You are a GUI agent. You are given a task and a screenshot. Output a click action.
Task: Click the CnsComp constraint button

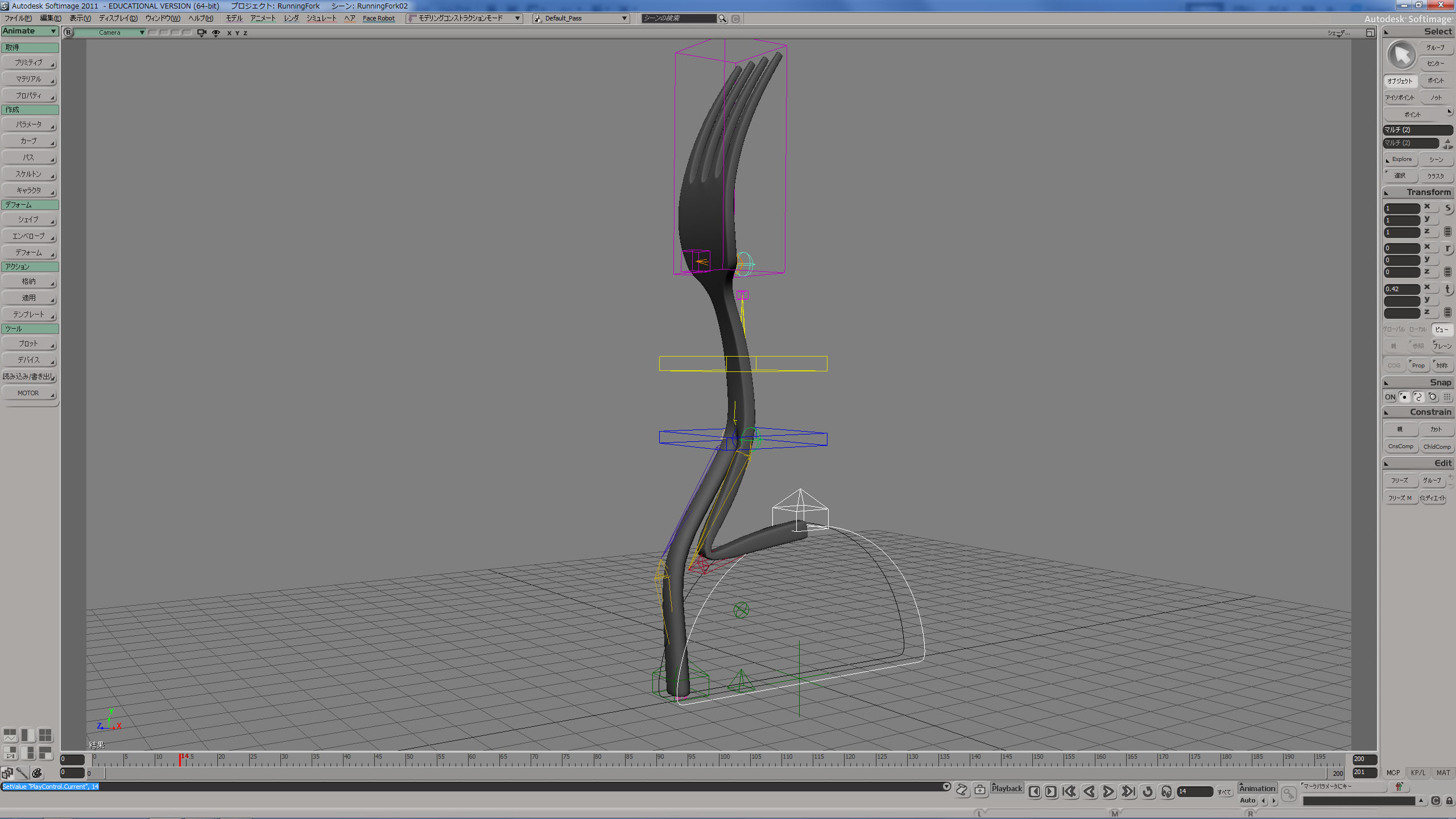pyautogui.click(x=1400, y=446)
